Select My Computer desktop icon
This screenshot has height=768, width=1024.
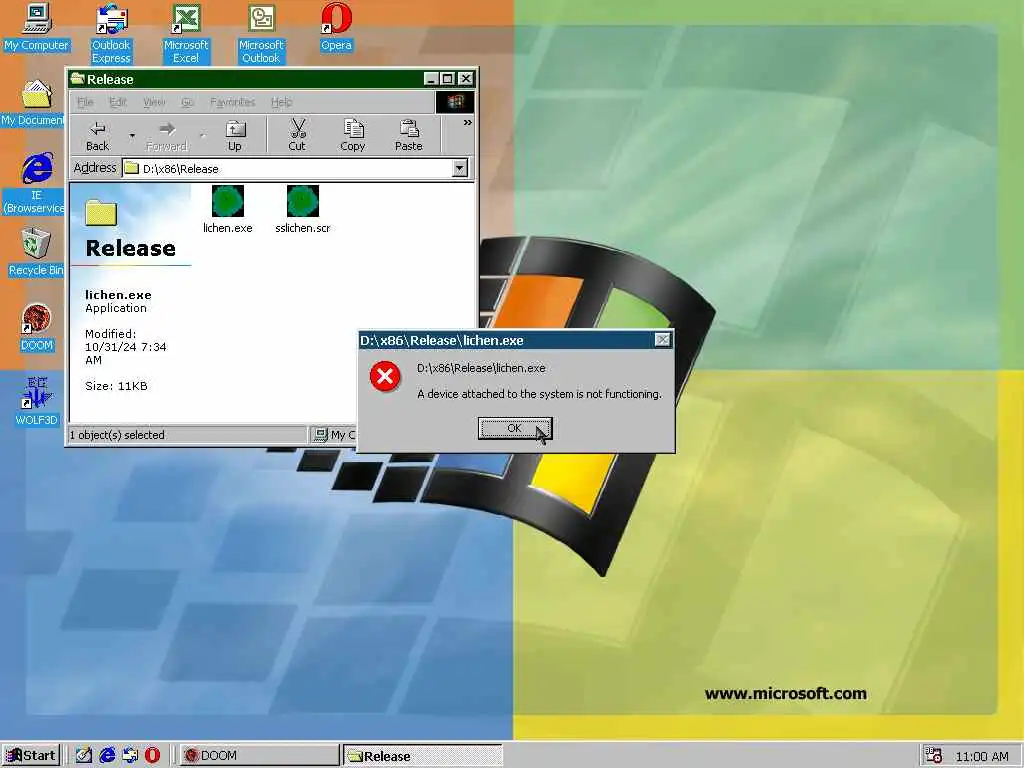(37, 27)
